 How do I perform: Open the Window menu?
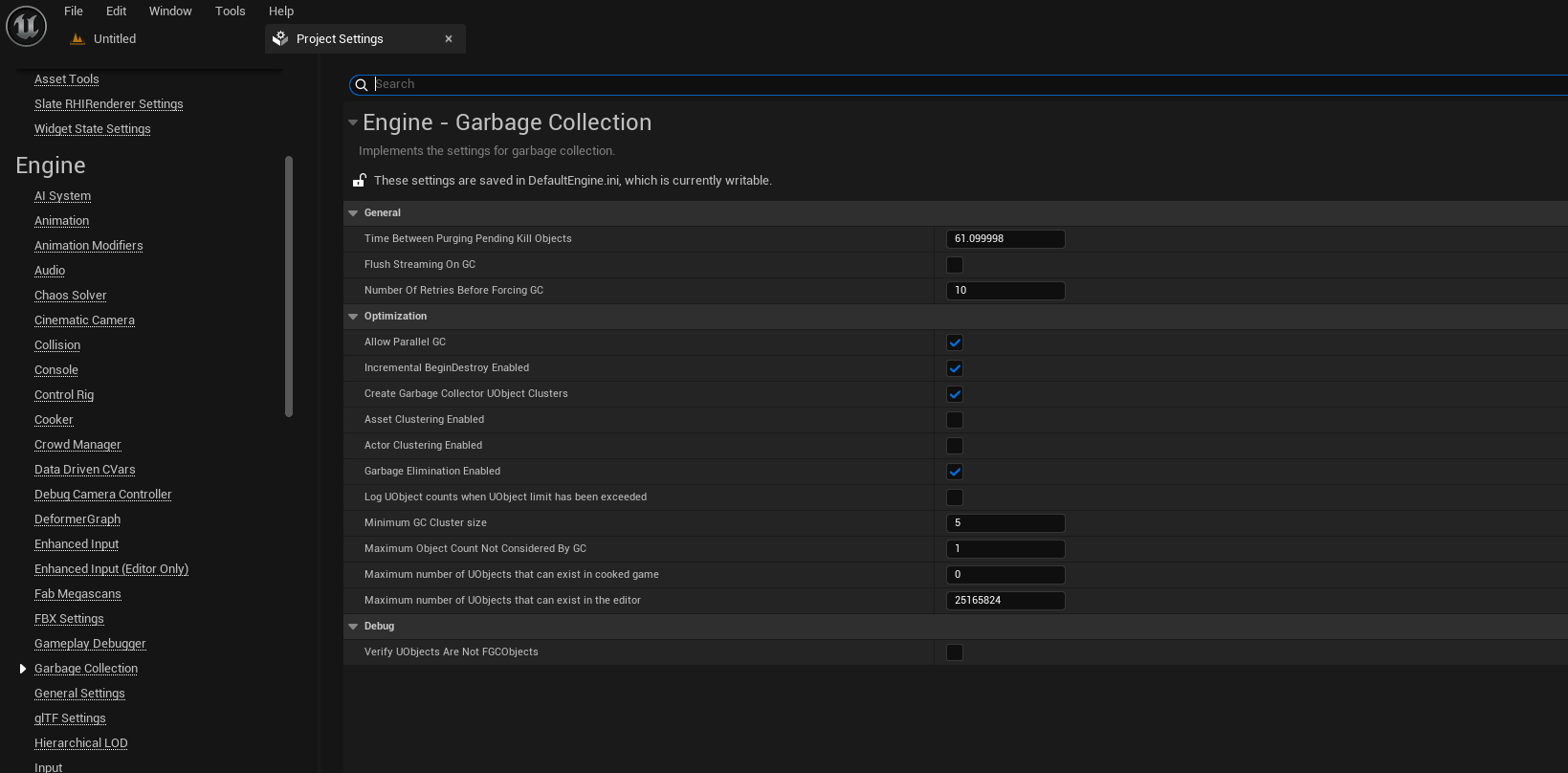pyautogui.click(x=170, y=11)
